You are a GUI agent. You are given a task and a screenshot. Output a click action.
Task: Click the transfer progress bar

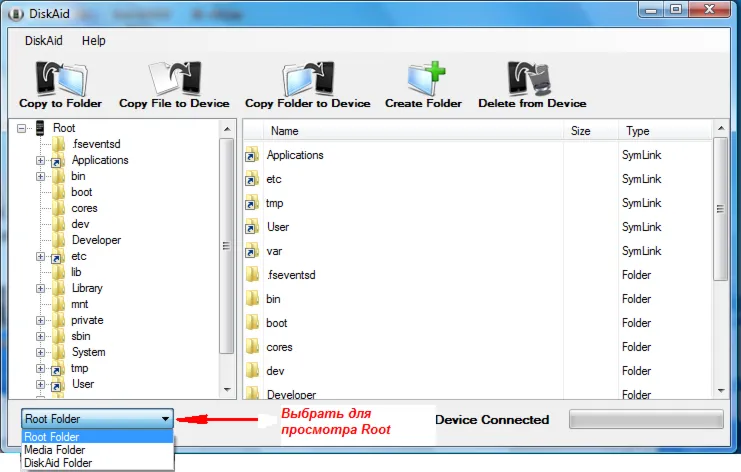pyautogui.click(x=646, y=419)
